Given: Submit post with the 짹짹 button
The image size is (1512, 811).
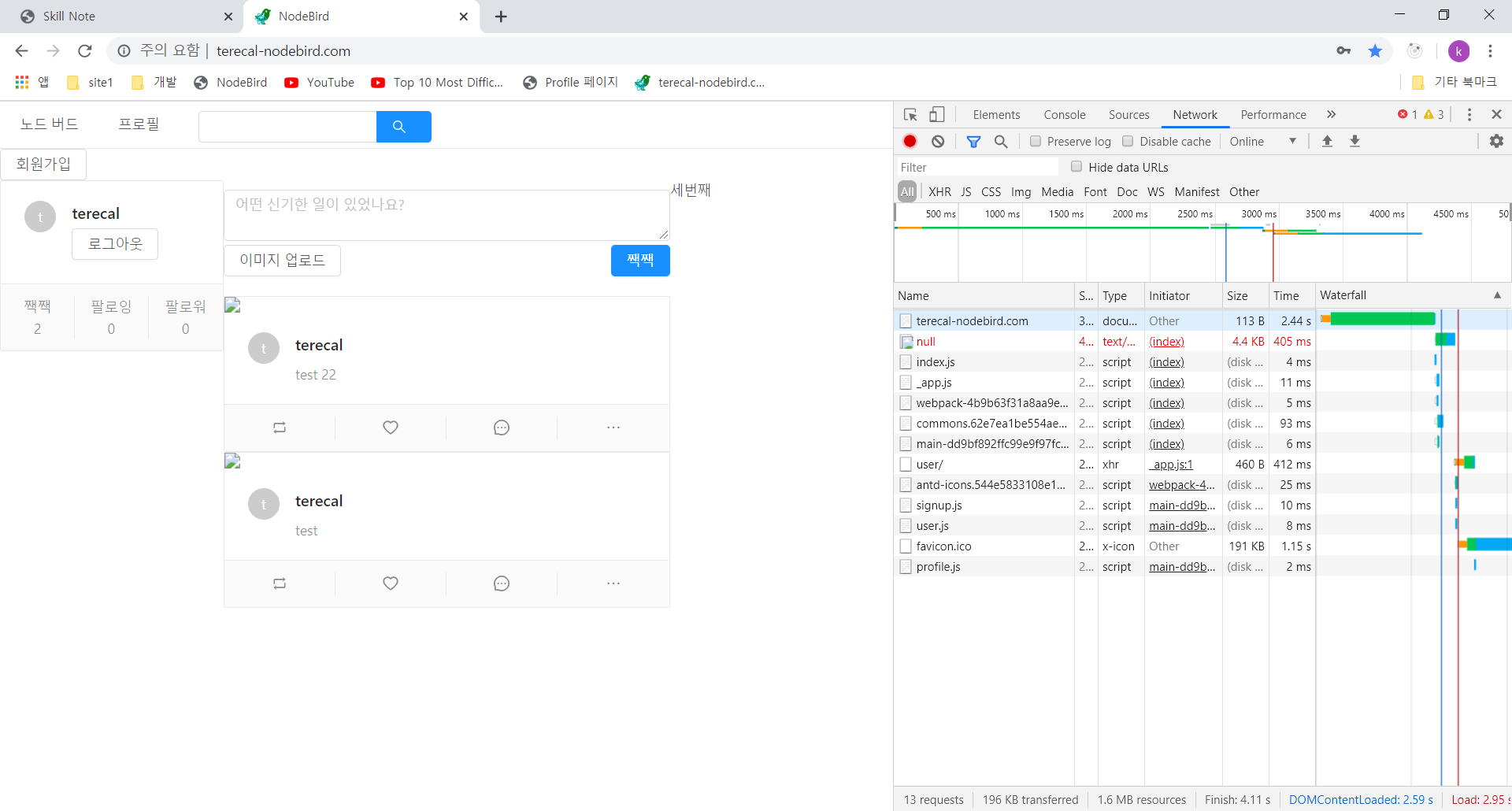Looking at the screenshot, I should tap(640, 261).
